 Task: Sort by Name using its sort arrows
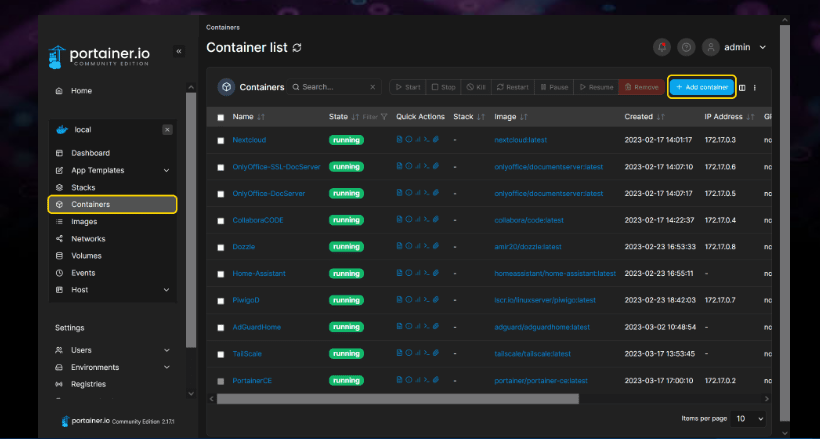pyautogui.click(x=260, y=117)
